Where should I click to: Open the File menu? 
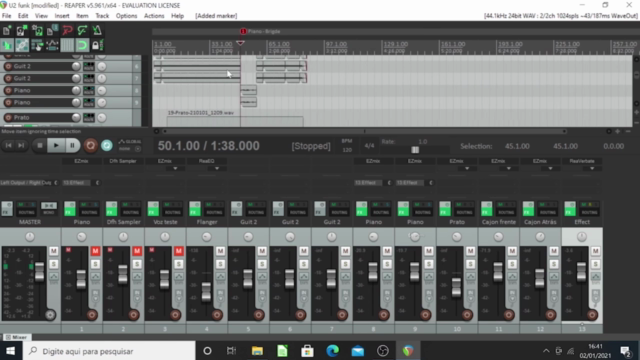(x=7, y=16)
